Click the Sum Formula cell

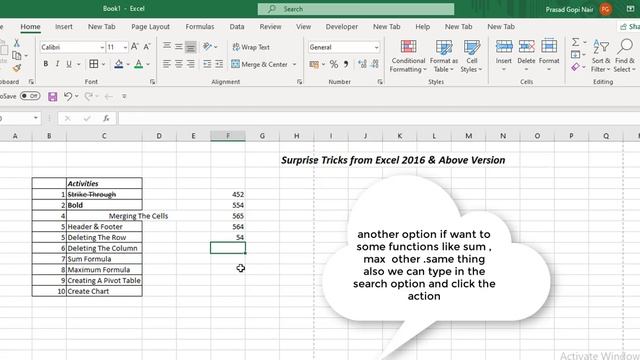pyautogui.click(x=104, y=259)
